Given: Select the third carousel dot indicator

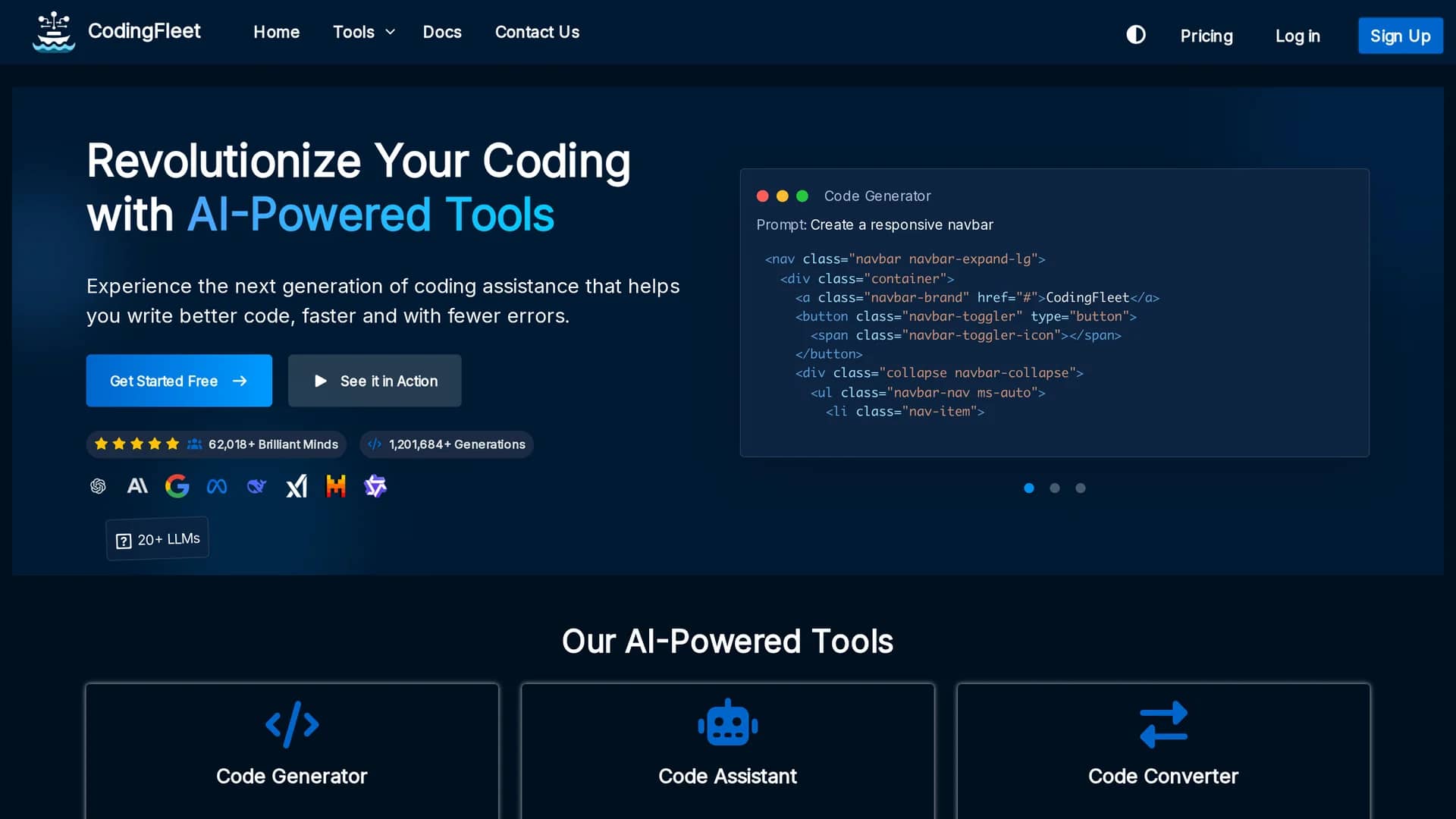Looking at the screenshot, I should 1081,488.
